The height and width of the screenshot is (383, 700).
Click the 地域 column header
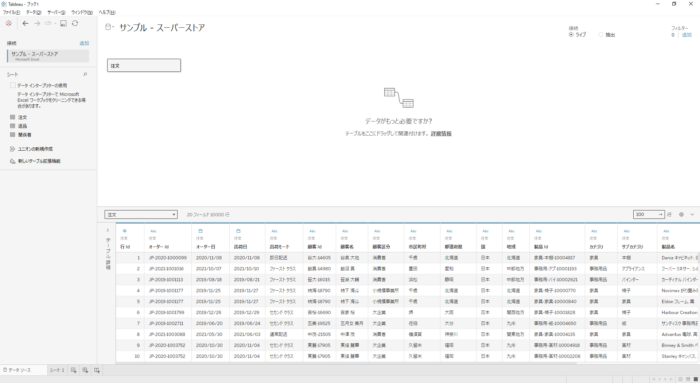tap(511, 247)
